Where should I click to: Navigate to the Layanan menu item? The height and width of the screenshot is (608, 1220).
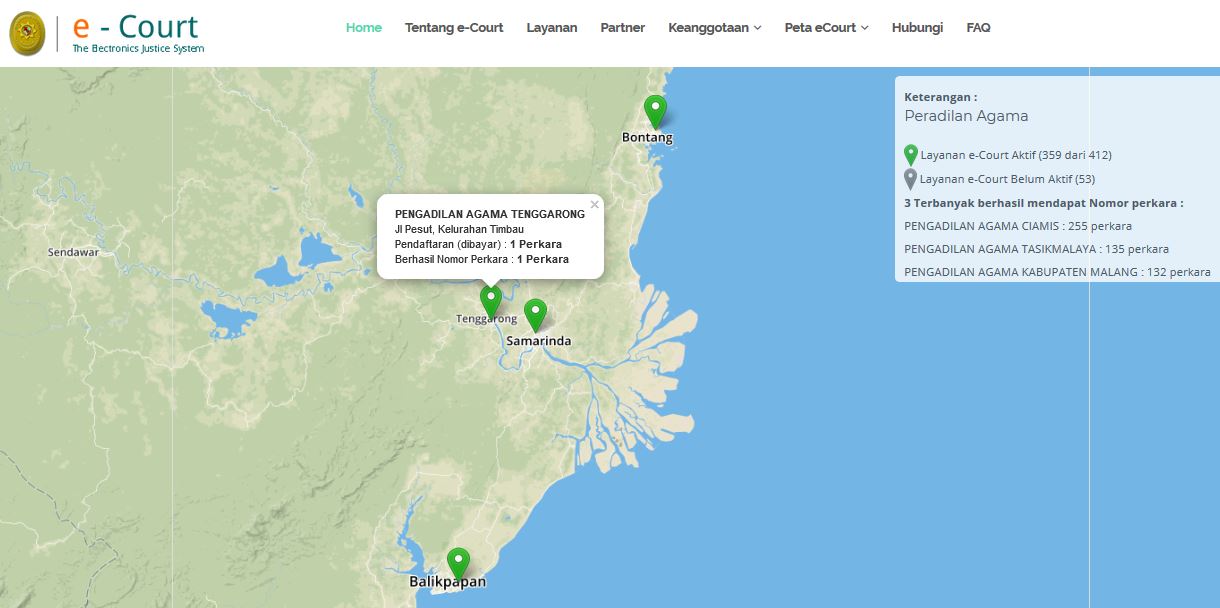[x=552, y=28]
